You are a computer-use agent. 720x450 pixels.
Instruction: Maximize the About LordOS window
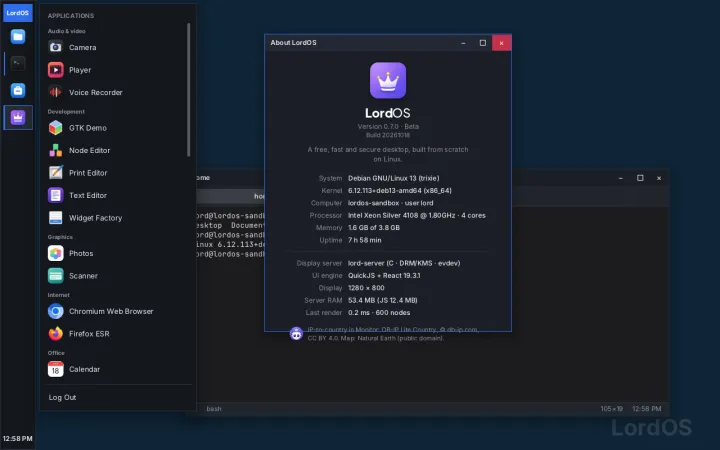tap(483, 43)
